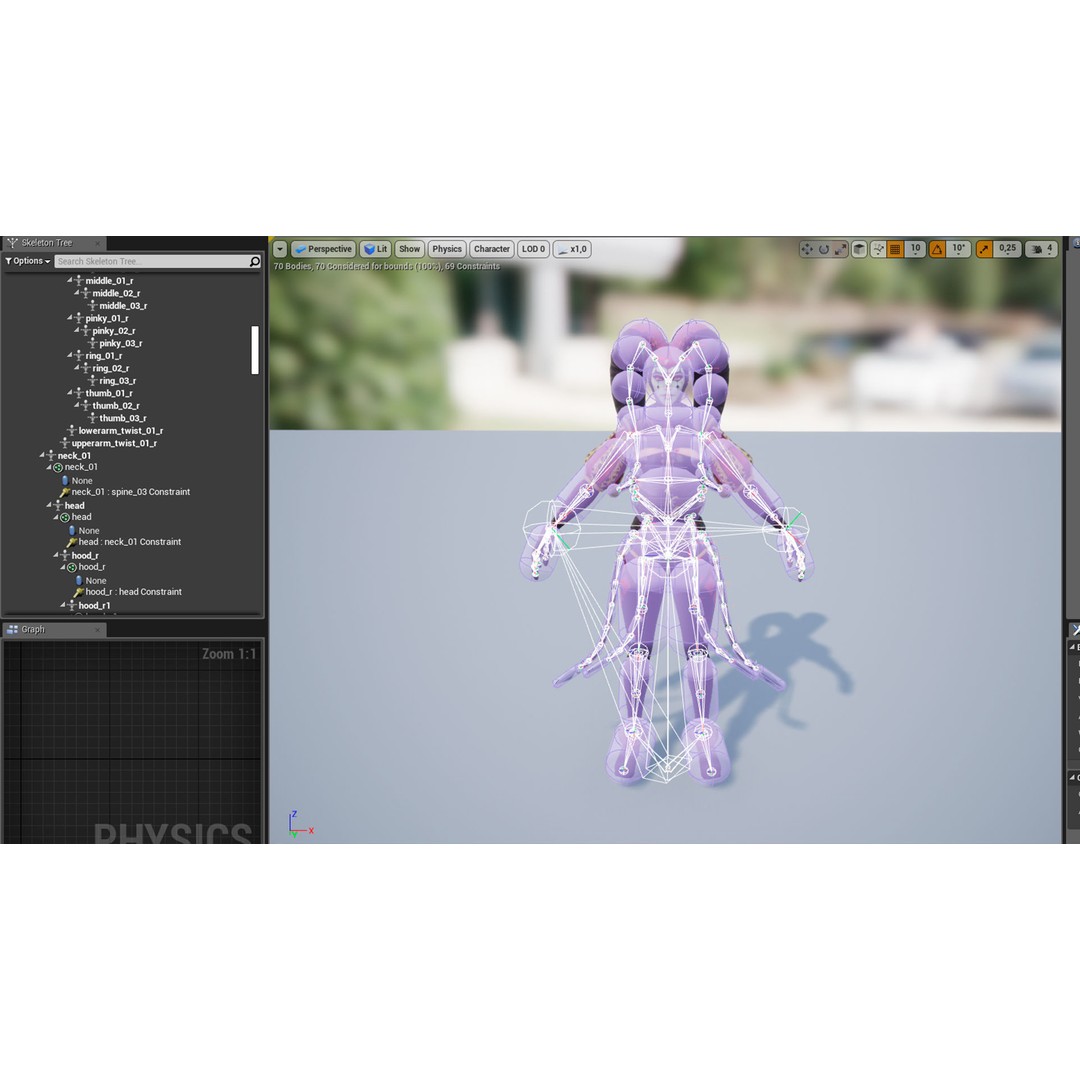Select hood_r : head Constraint
Screen dimensions: 1080x1080
pos(128,592)
